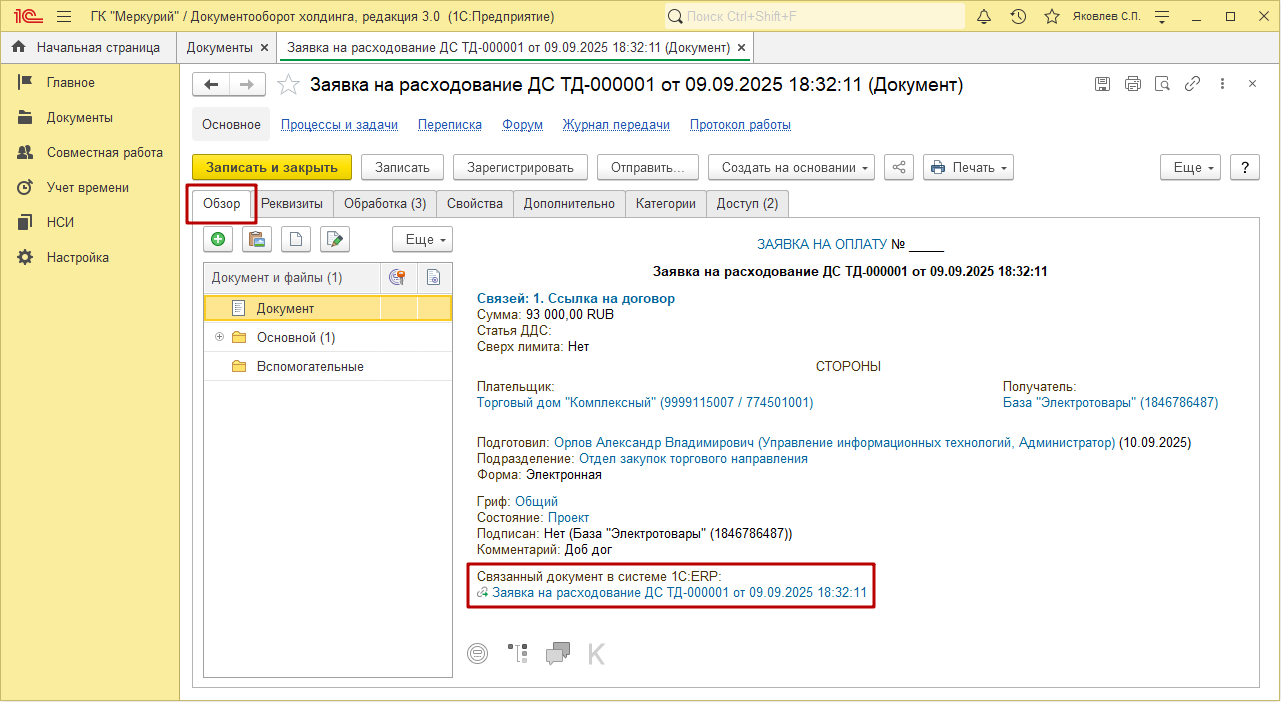Open the notifications bell
The height and width of the screenshot is (702, 1281).
point(984,16)
